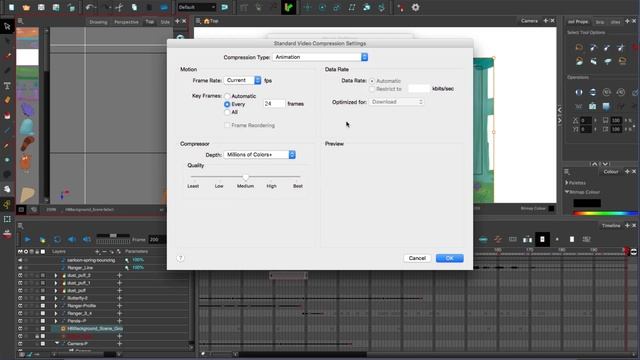Screen dimensions: 640x360
Task: Click the Frame number field in Timeline
Action: pos(156,240)
